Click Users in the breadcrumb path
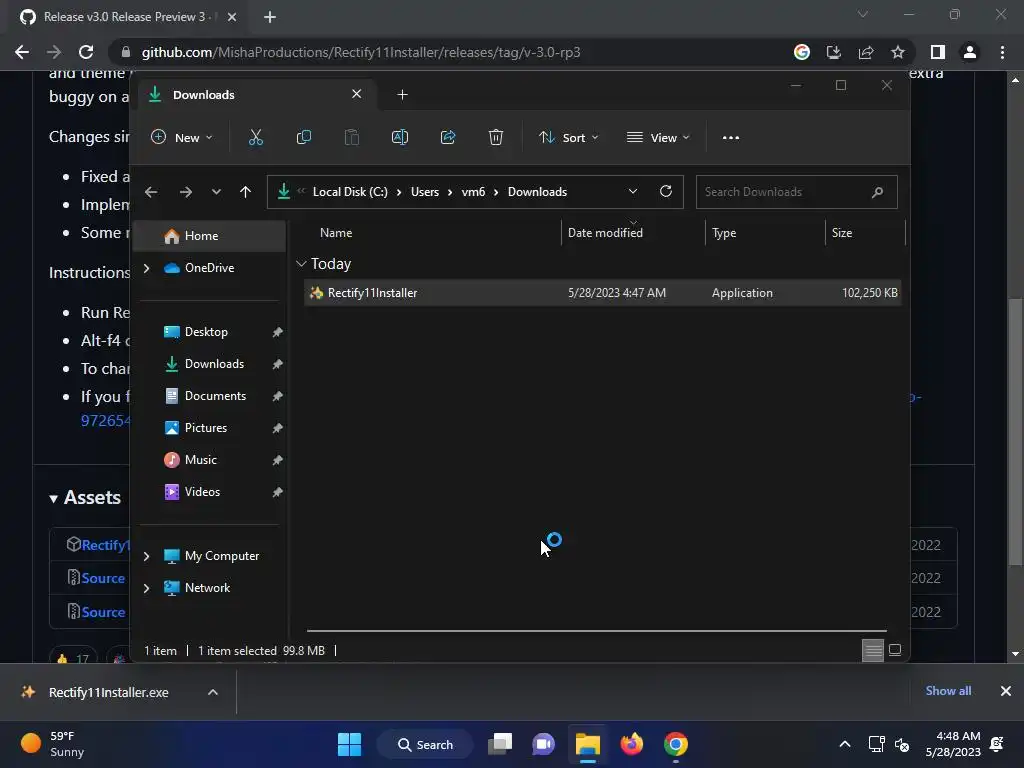This screenshot has width=1024, height=768. 424,192
